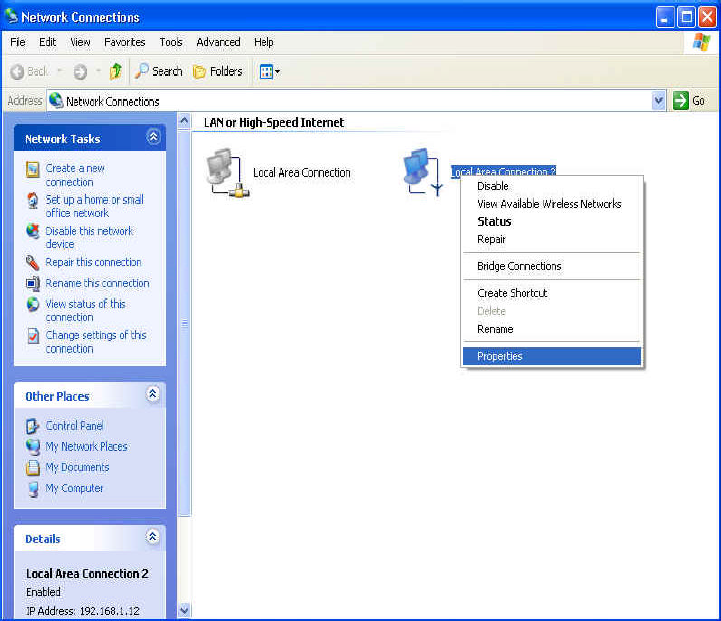Open the Back history dropdown arrow

point(59,71)
